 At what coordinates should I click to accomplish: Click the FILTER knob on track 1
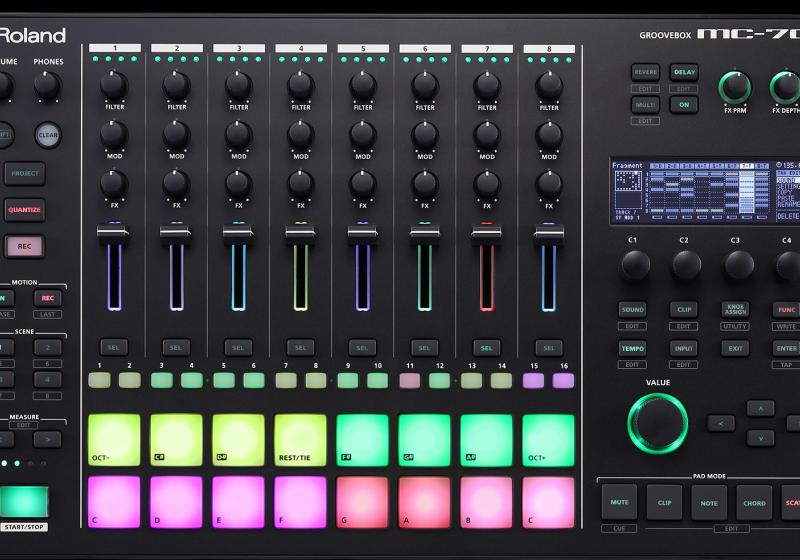coord(114,85)
